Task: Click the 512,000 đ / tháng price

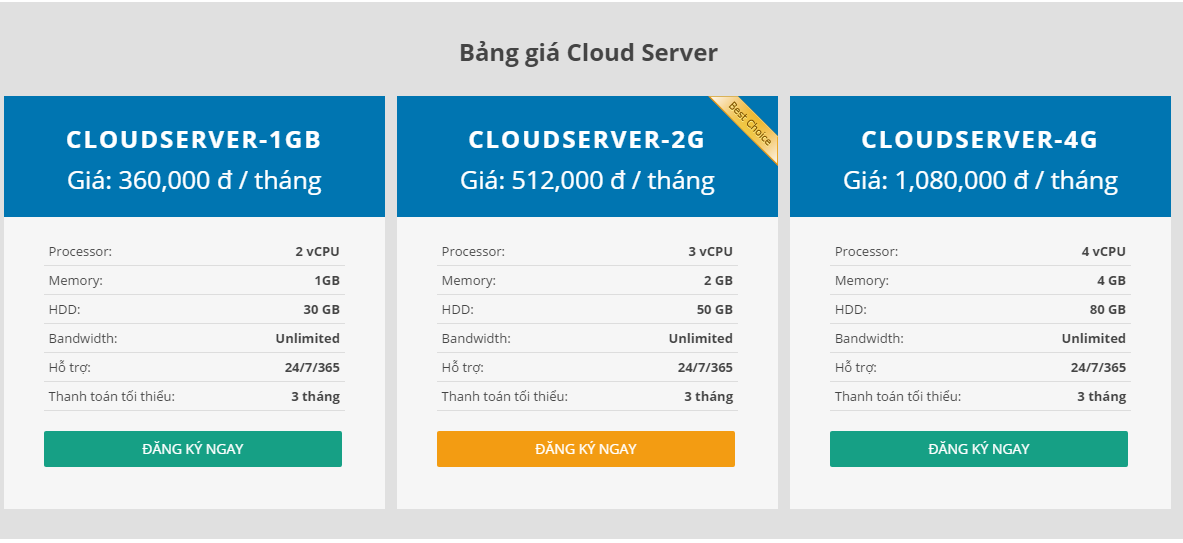Action: tap(613, 180)
